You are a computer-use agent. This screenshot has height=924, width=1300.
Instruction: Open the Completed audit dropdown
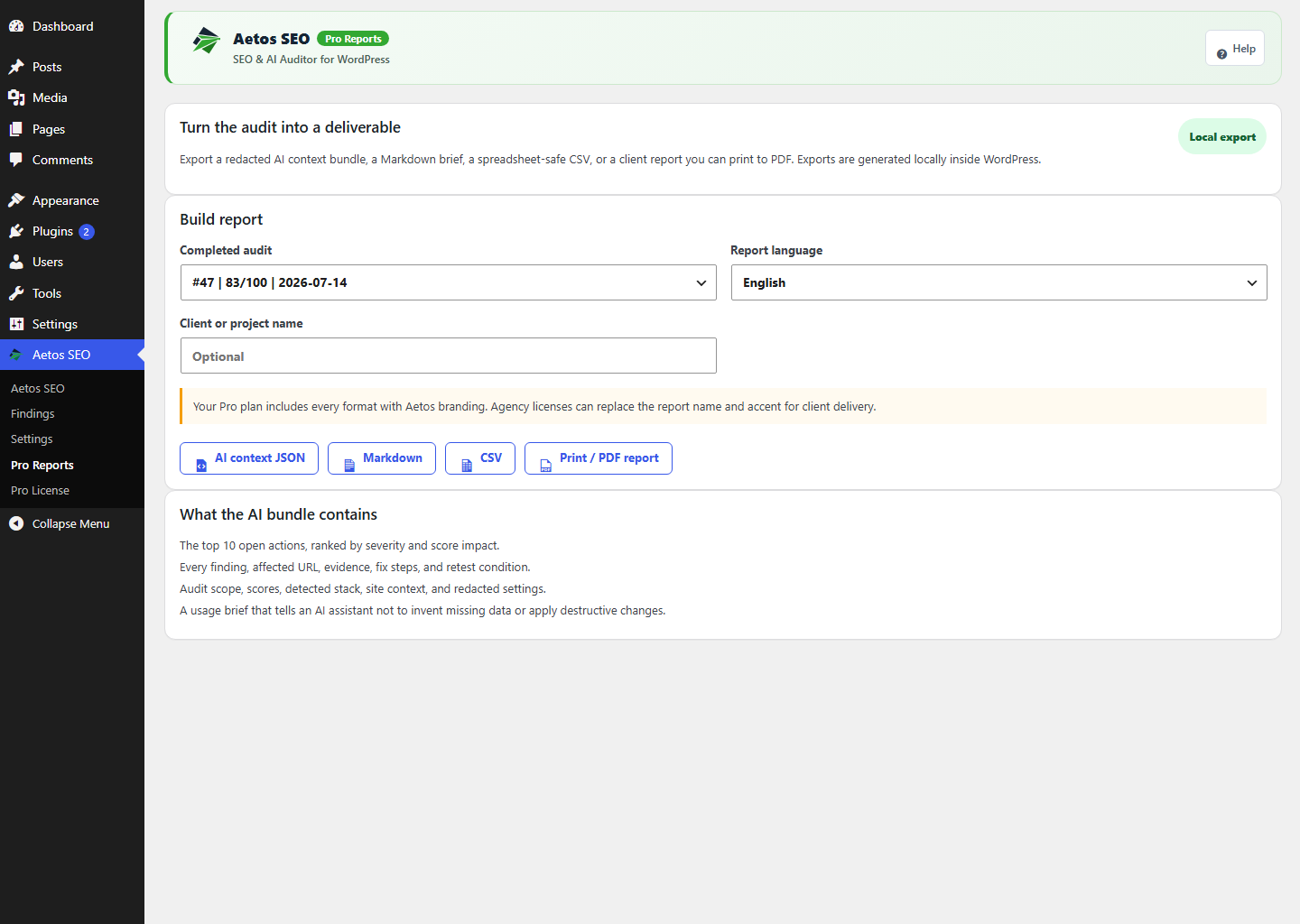click(449, 282)
